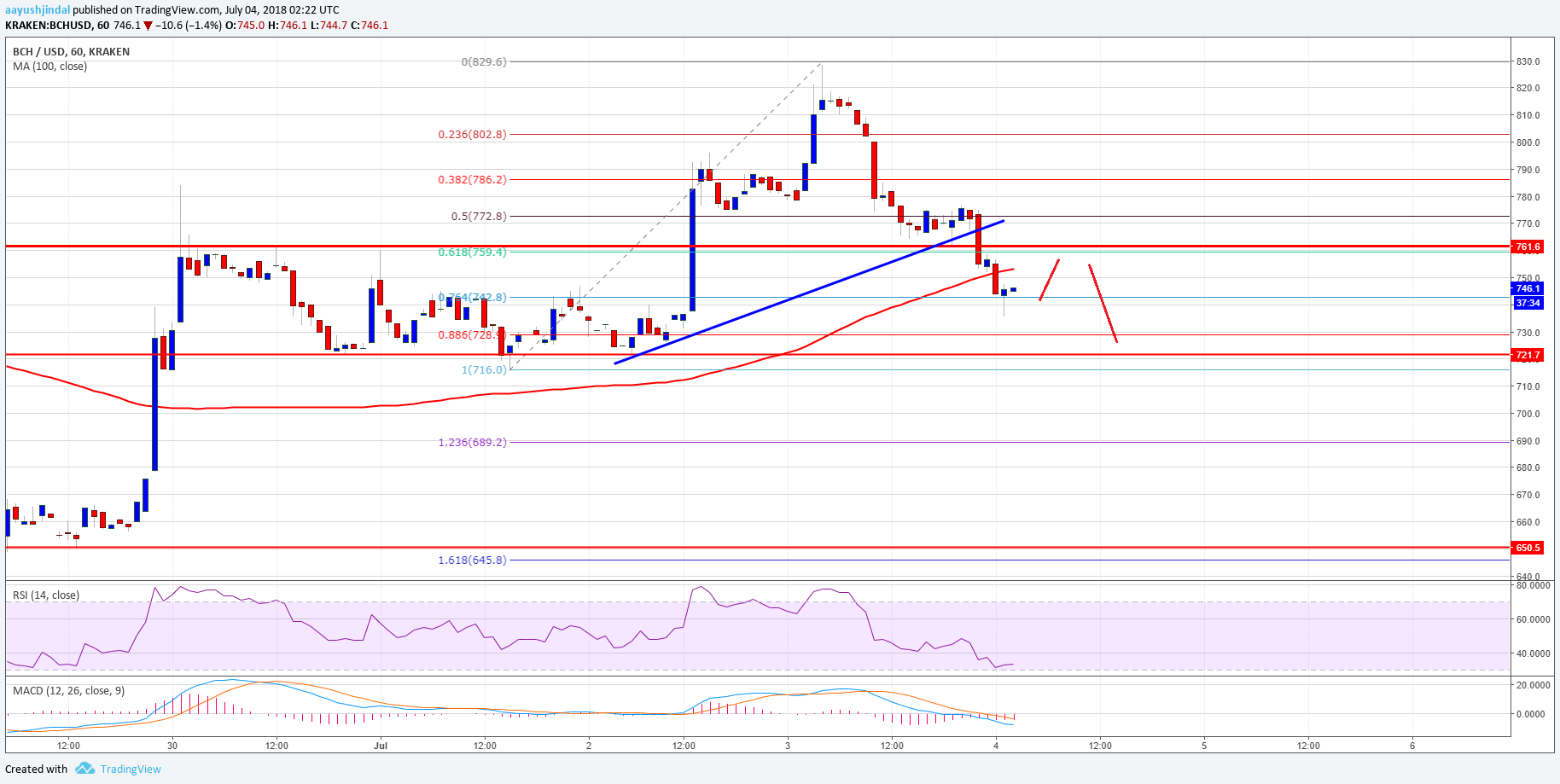Click the O:745.0 open value

pos(245,26)
